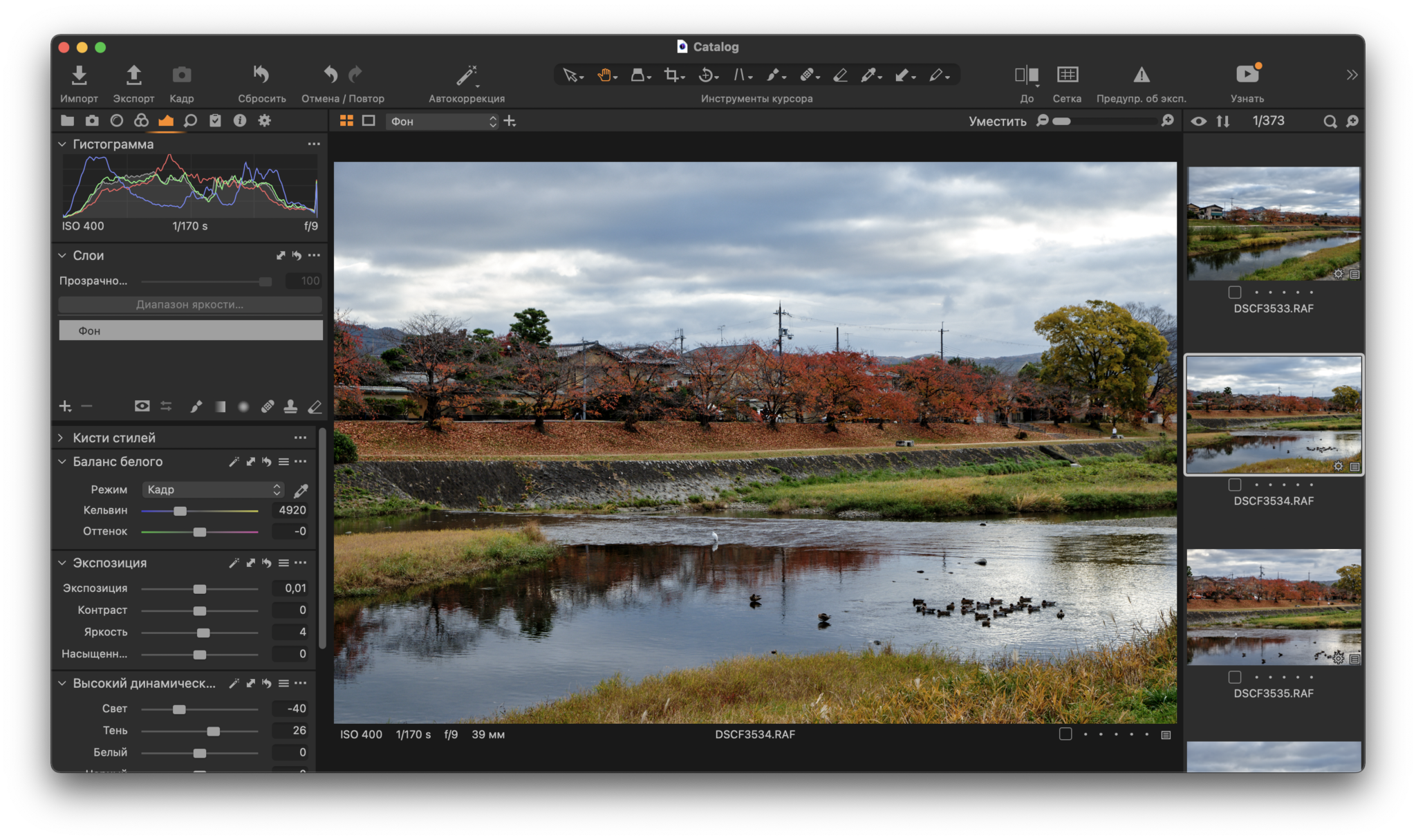This screenshot has width=1416, height=840.
Task: Click the Импорт toolbar icon
Action: tap(79, 75)
